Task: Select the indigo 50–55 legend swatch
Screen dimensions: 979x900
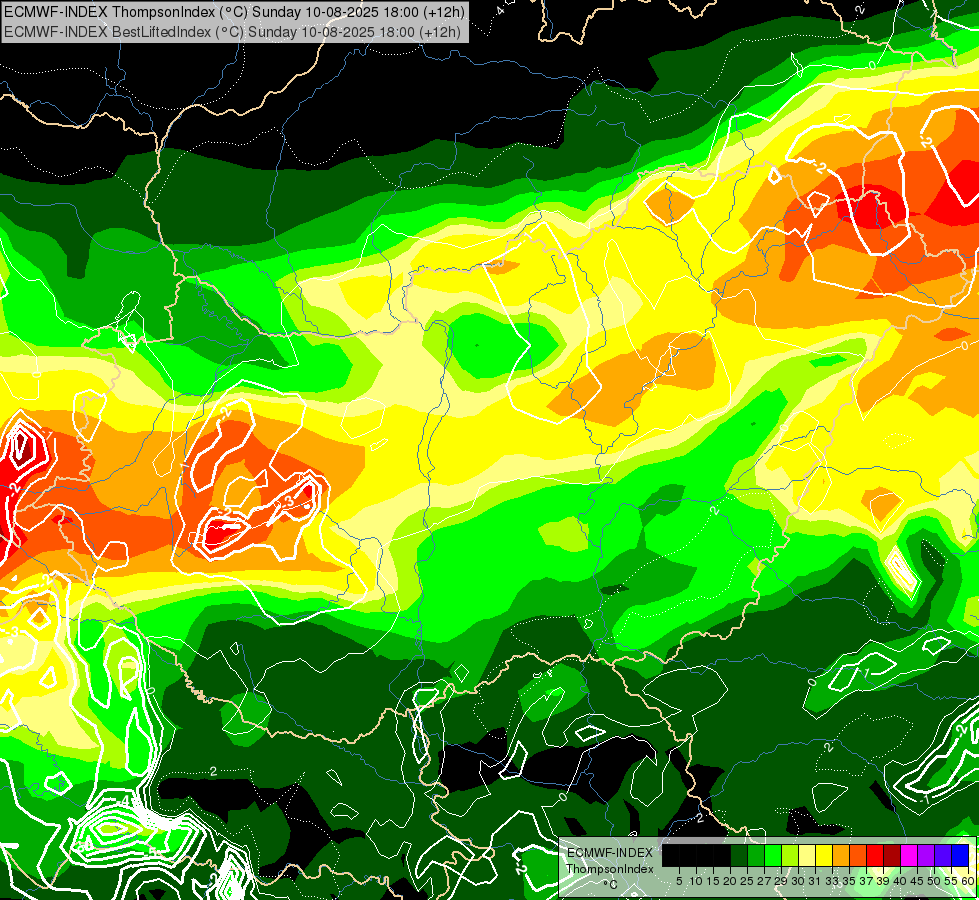Action: [x=943, y=855]
